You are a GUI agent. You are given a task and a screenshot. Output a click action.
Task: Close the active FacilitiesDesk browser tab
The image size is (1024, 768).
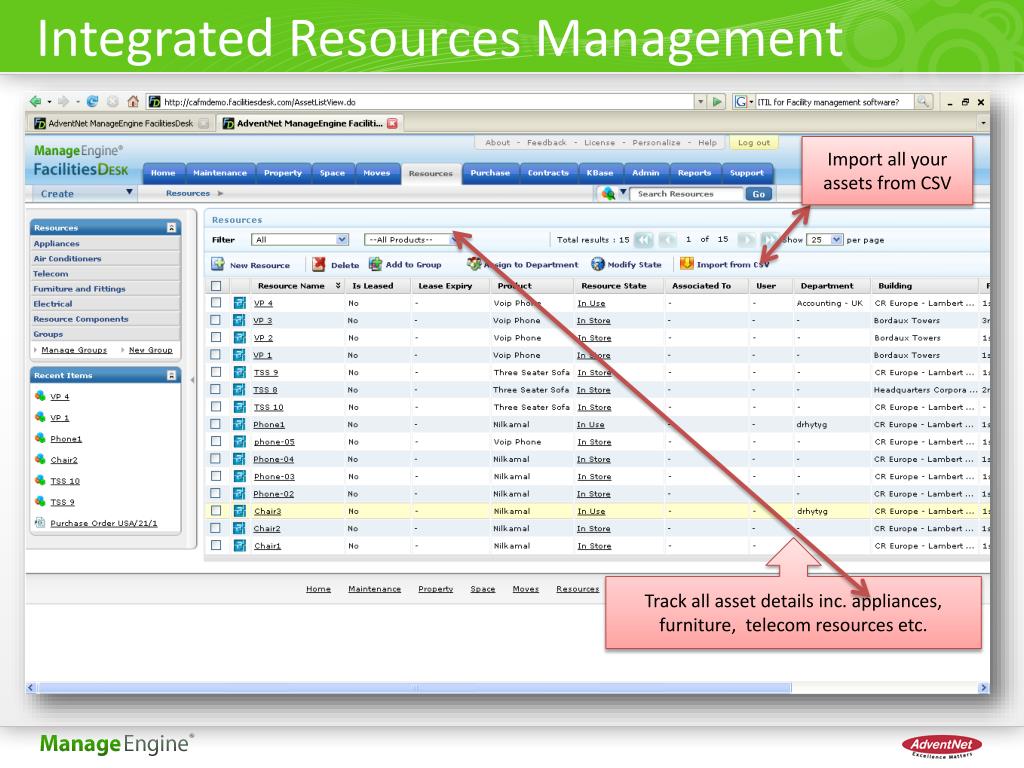(392, 123)
